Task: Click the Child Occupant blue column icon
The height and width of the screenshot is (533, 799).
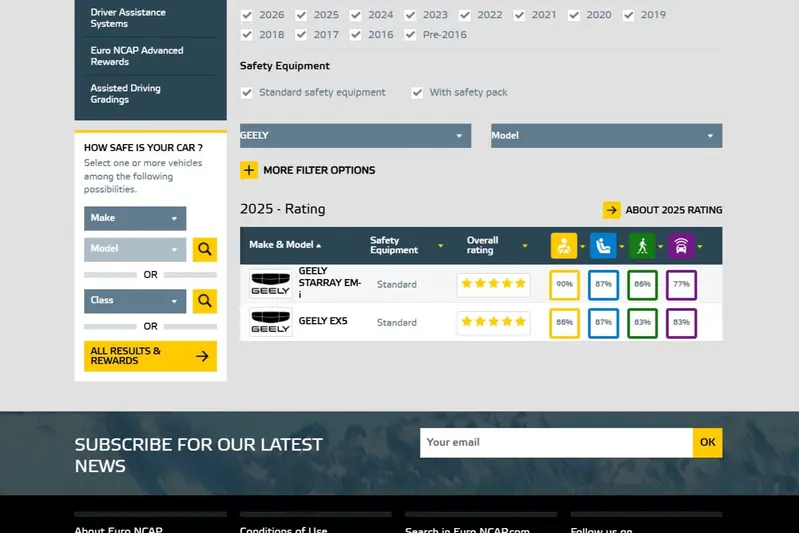Action: point(603,245)
